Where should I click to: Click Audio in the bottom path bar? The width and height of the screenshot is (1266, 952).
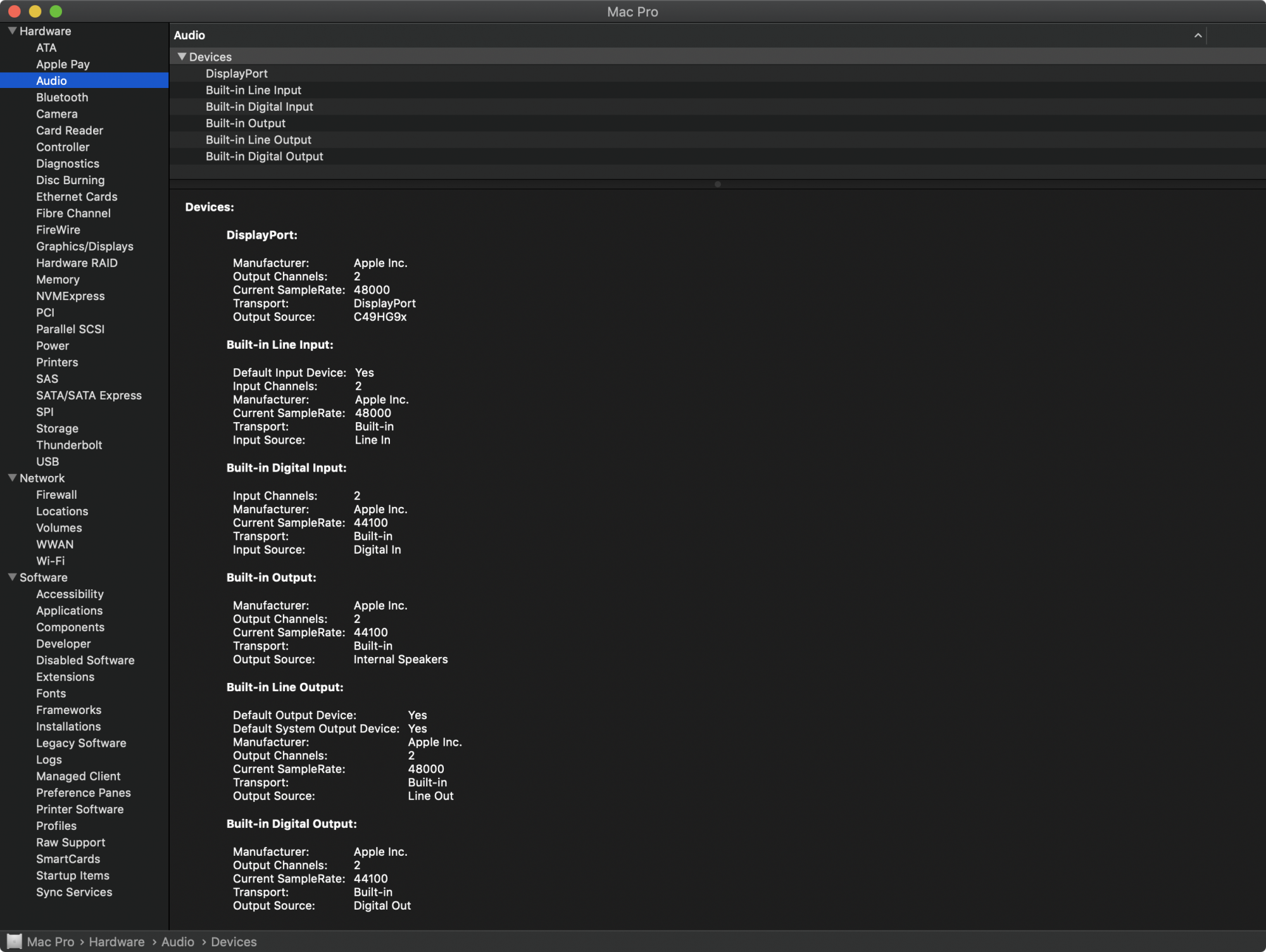point(178,941)
